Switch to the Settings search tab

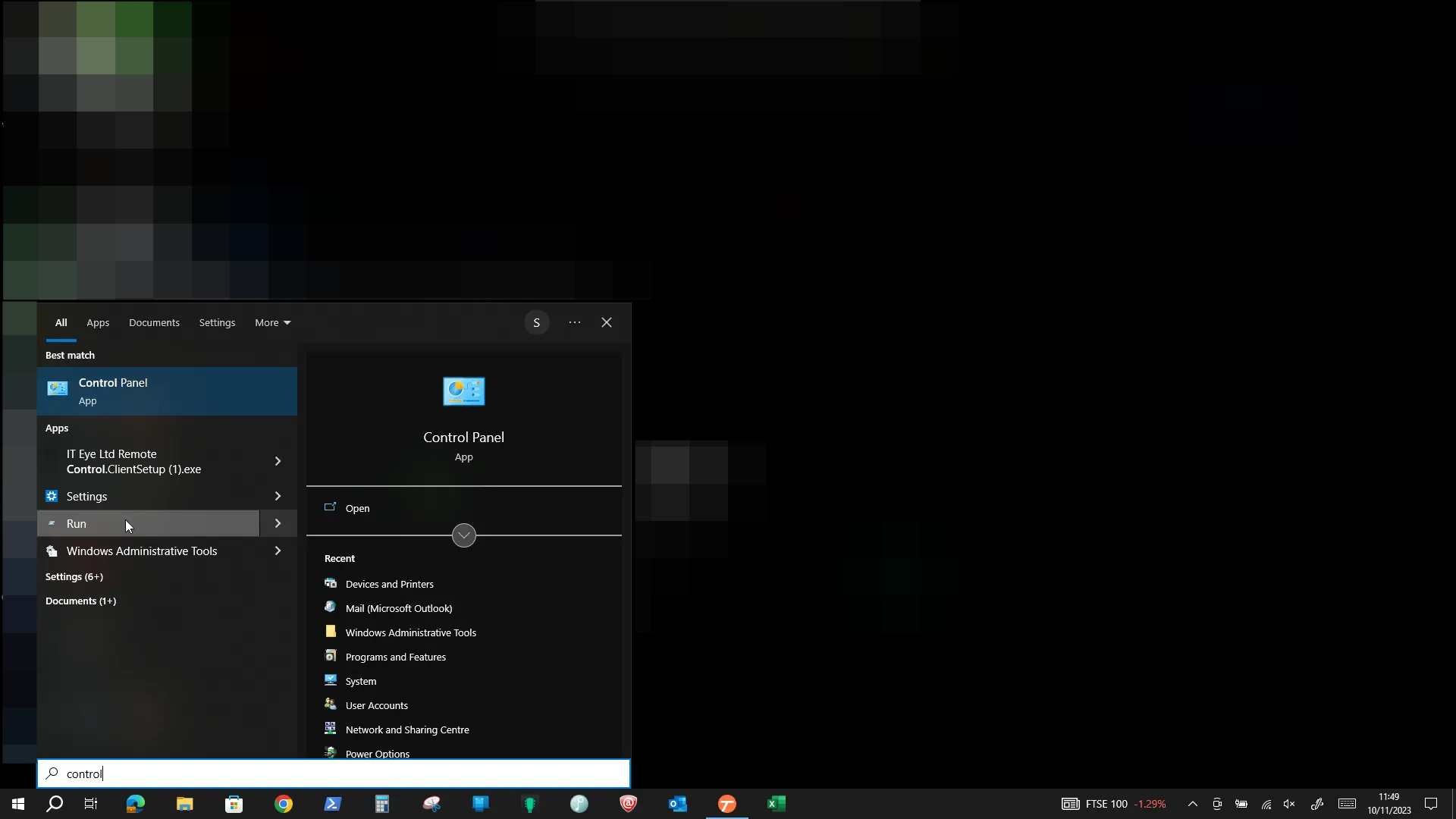pyautogui.click(x=217, y=322)
